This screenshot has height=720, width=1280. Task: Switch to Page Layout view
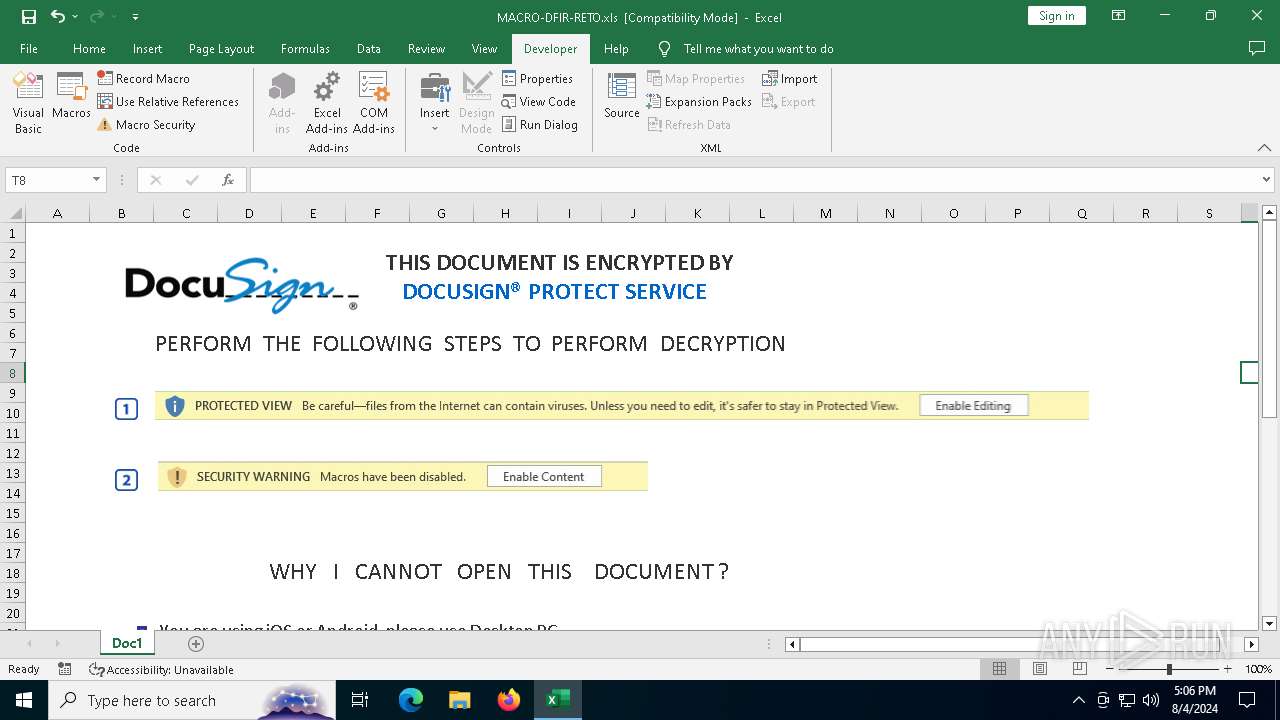tap(1039, 669)
